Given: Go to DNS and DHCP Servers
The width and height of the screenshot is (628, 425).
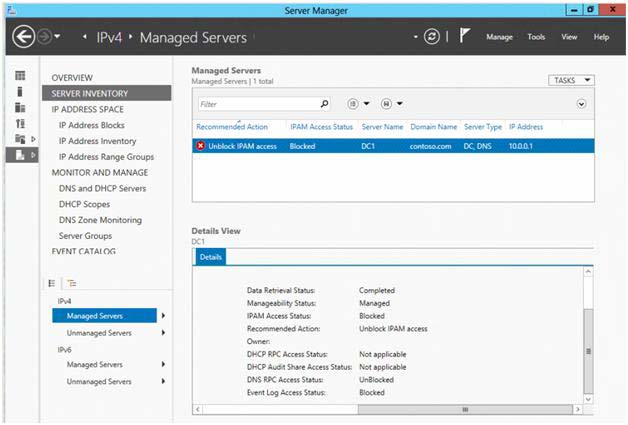Looking at the screenshot, I should pyautogui.click(x=103, y=188).
